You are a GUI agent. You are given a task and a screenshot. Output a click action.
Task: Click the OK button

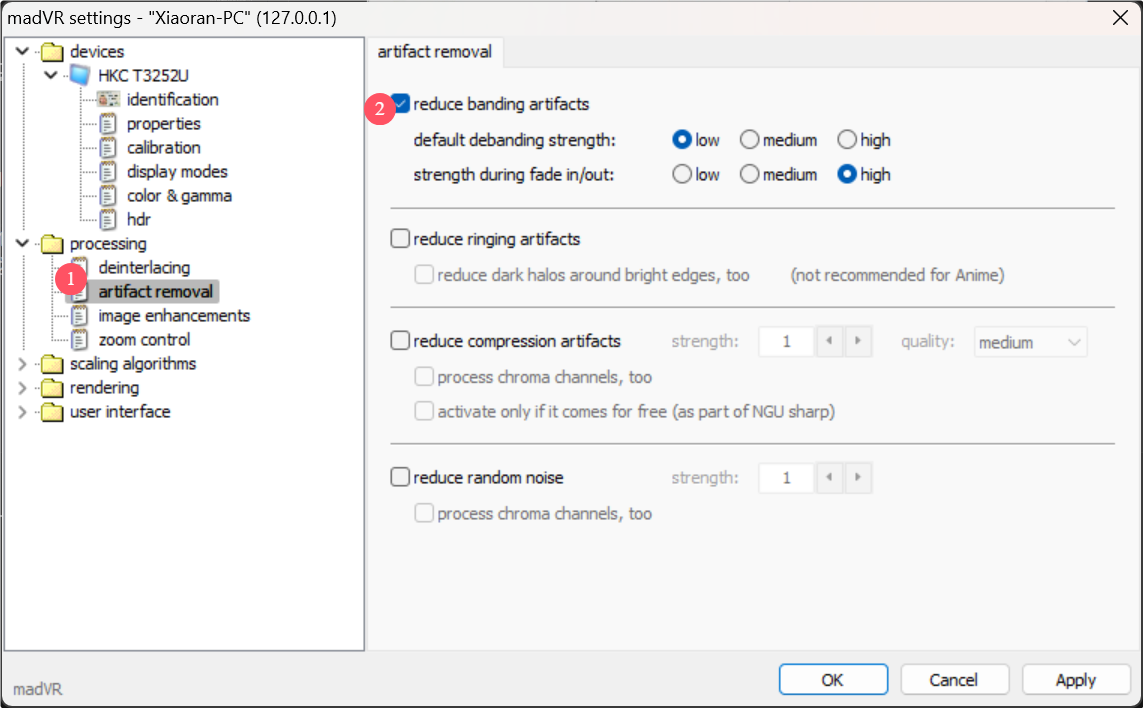(832, 680)
